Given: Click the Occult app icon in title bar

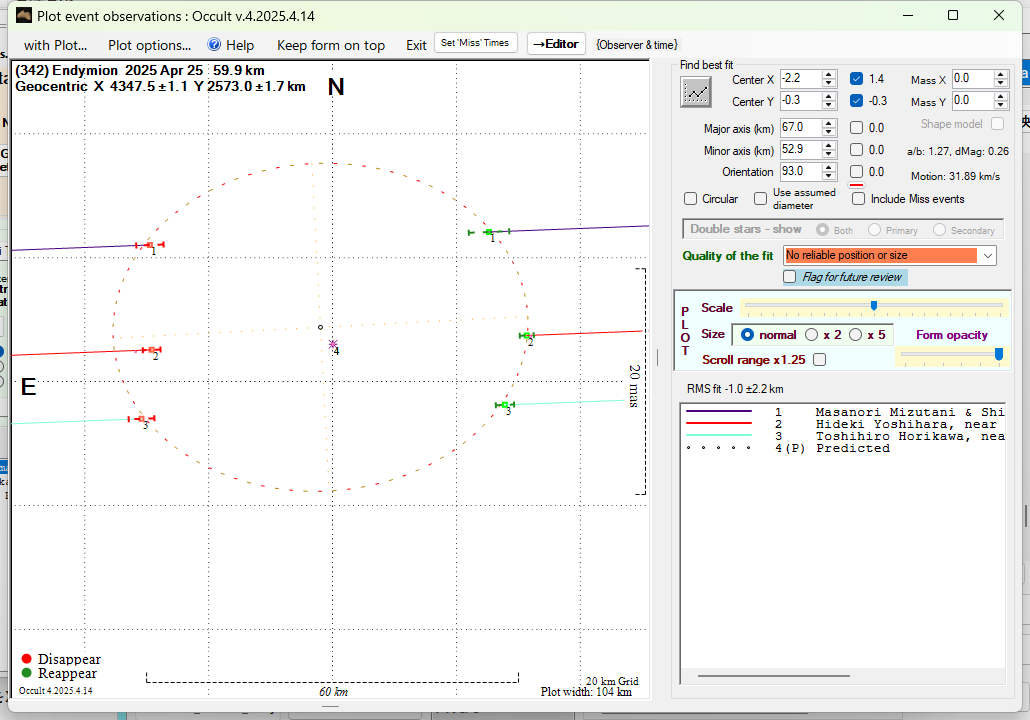Looking at the screenshot, I should click(x=24, y=16).
